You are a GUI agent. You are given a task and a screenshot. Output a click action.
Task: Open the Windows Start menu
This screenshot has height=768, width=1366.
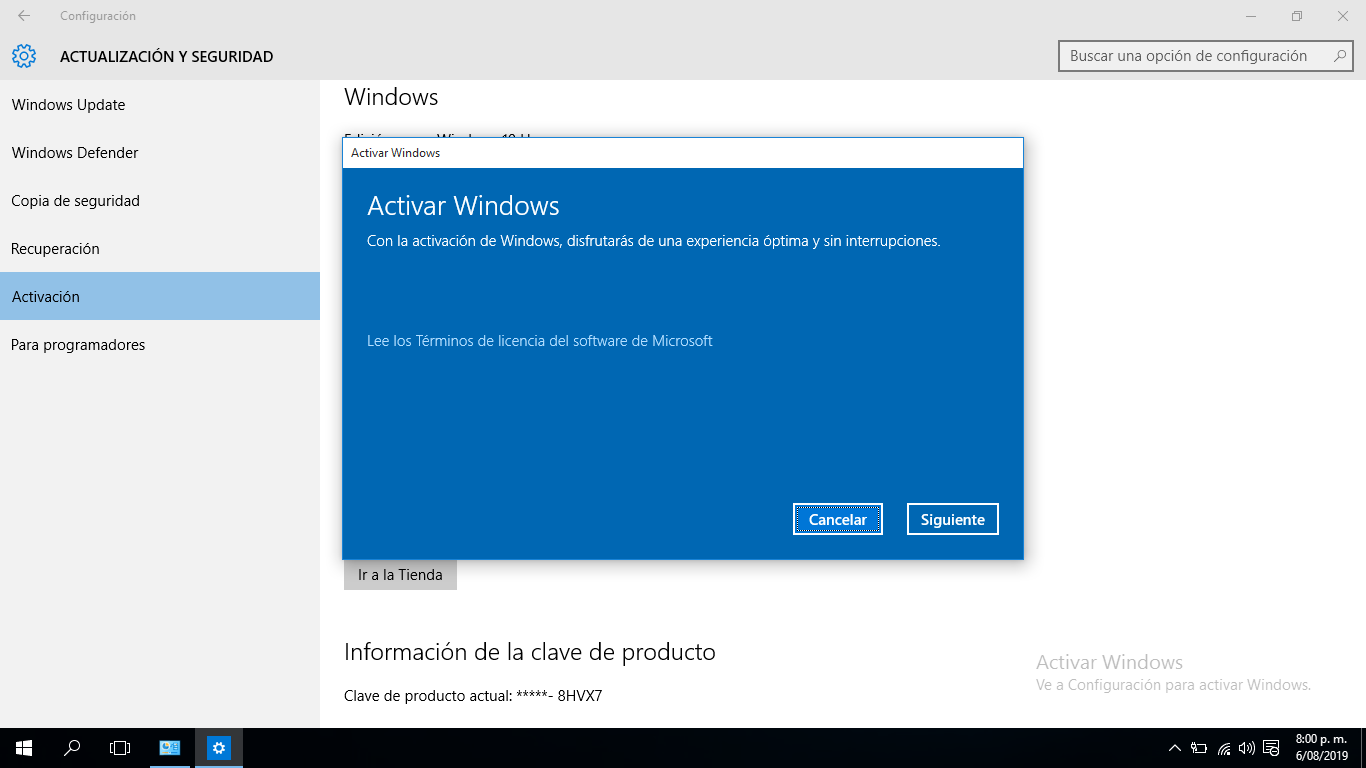pos(24,748)
